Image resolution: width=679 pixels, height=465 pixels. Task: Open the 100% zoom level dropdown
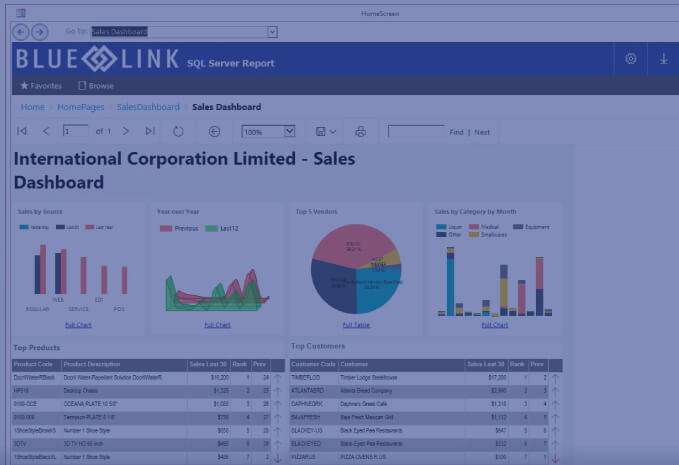[x=289, y=131]
